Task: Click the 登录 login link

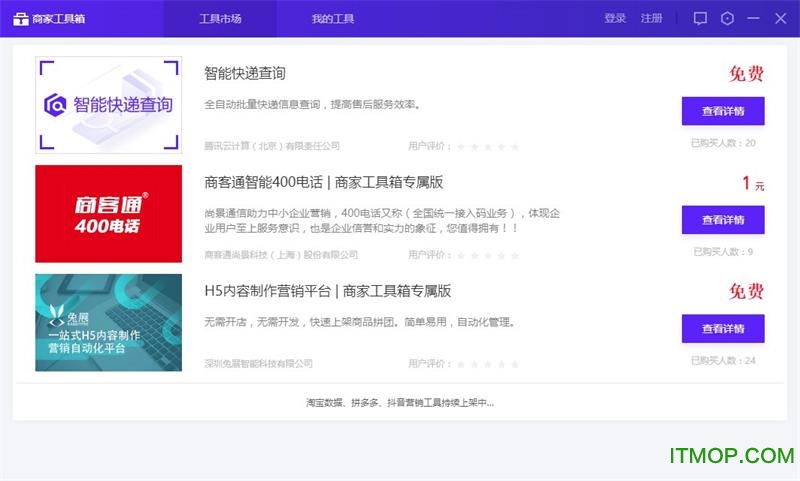Action: click(x=615, y=18)
